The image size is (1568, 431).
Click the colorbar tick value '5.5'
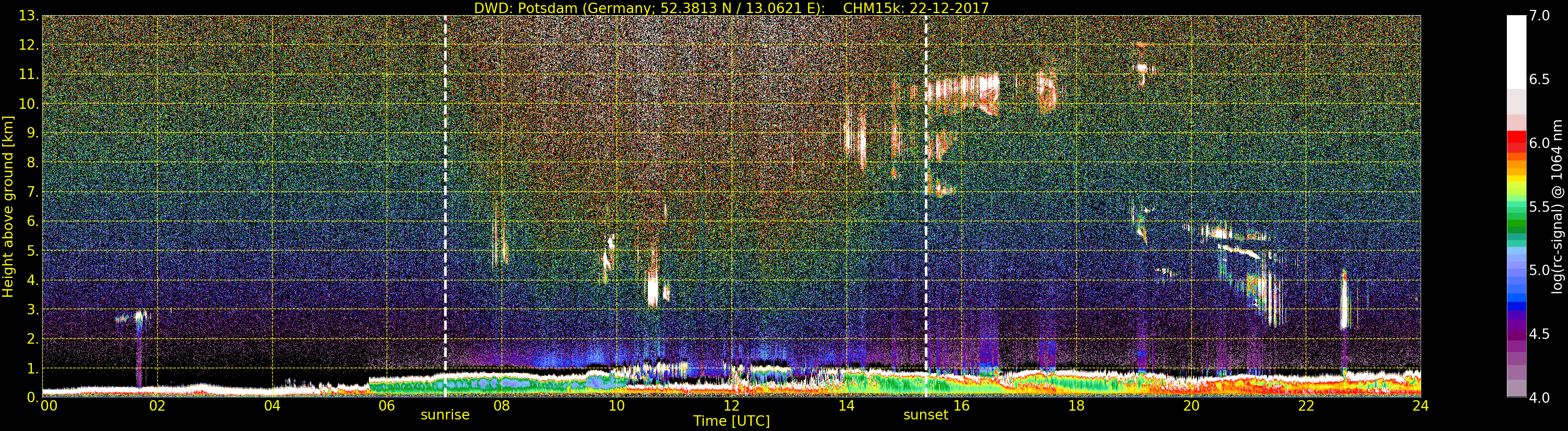(1539, 207)
